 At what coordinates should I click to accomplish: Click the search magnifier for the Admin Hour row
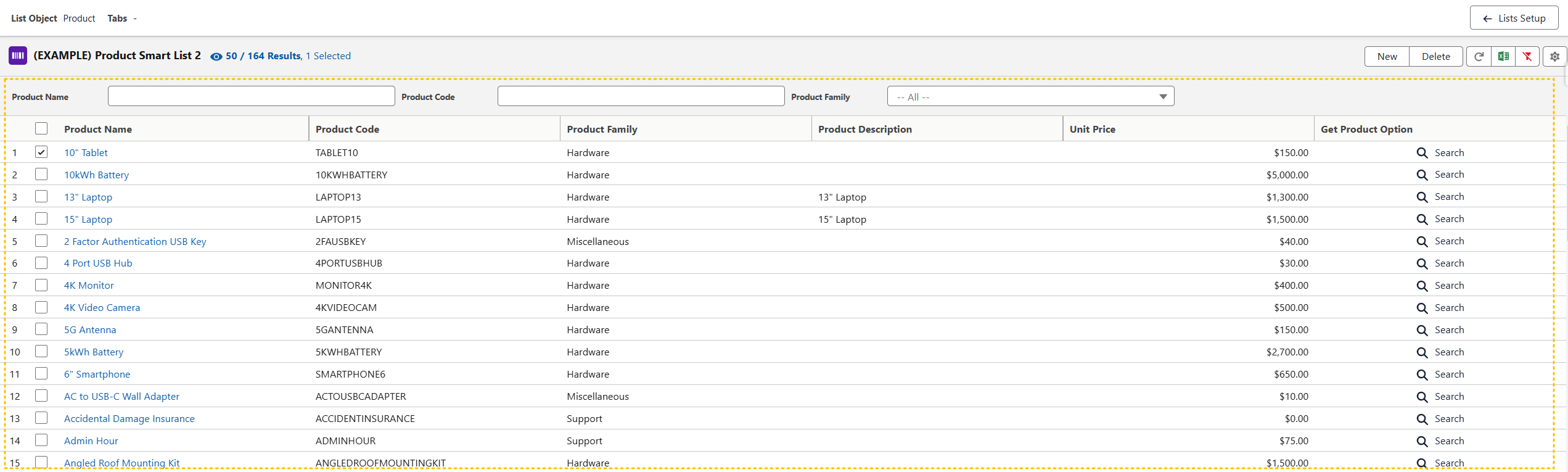point(1421,441)
